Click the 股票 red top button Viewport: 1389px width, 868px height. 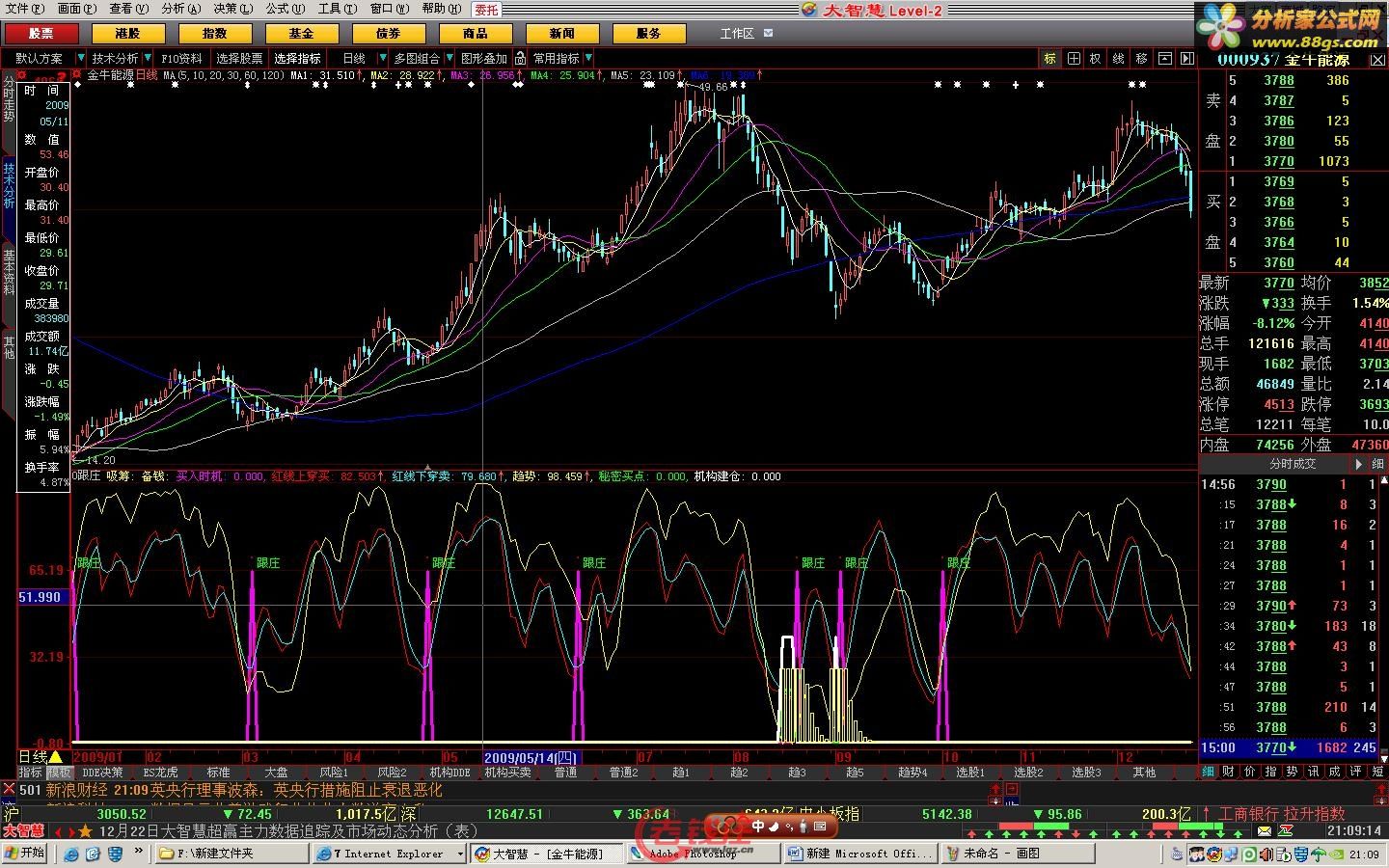(x=41, y=33)
